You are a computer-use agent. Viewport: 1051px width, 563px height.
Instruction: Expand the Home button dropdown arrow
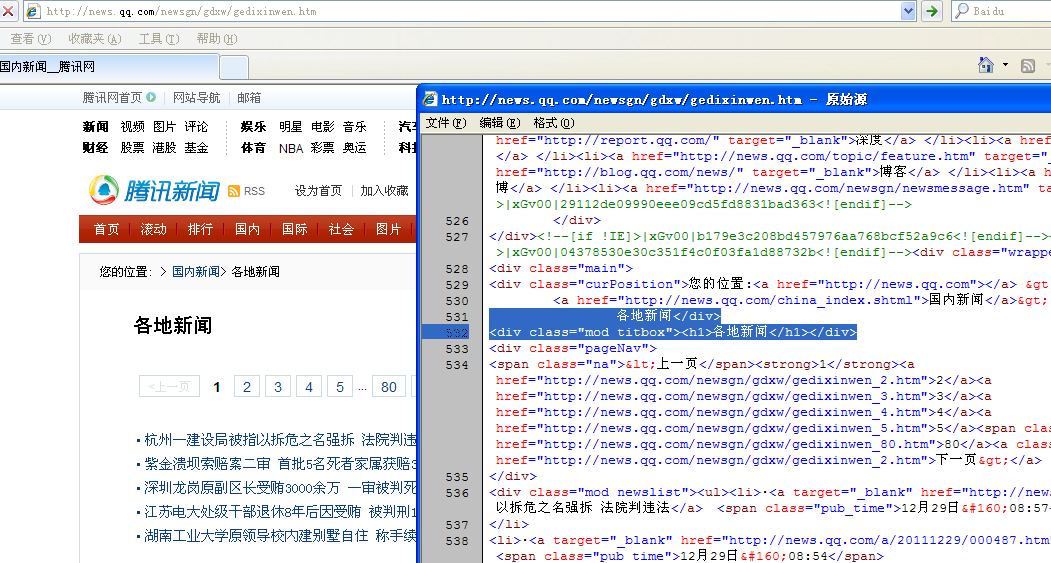(x=1005, y=65)
